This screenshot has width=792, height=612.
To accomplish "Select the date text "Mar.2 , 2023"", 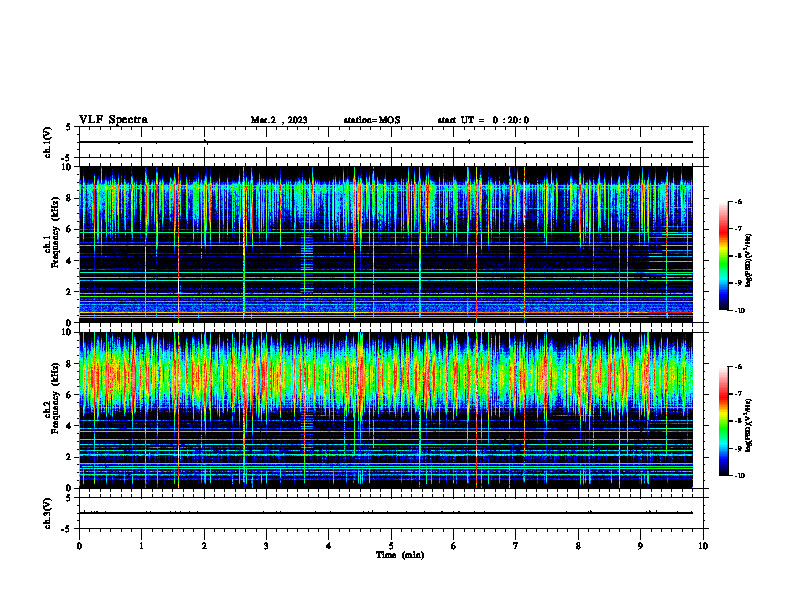I will 279,120.
